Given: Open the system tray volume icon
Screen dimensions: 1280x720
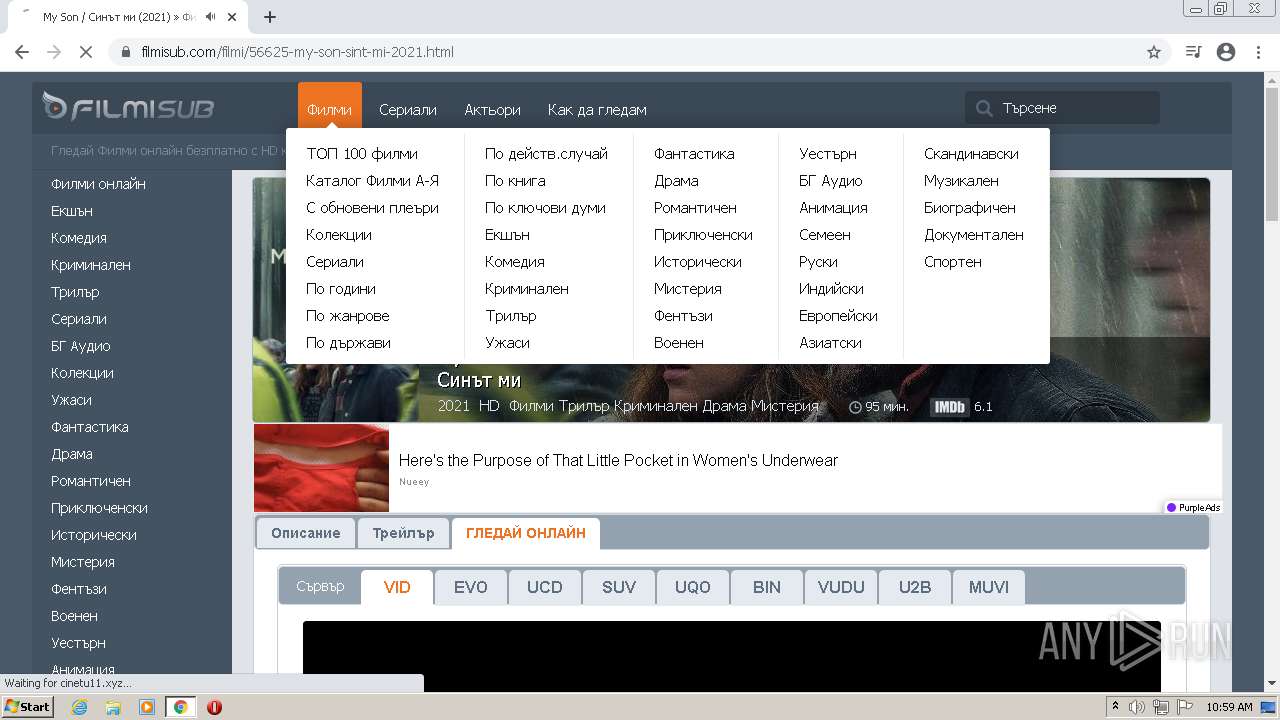Looking at the screenshot, I should point(1138,707).
